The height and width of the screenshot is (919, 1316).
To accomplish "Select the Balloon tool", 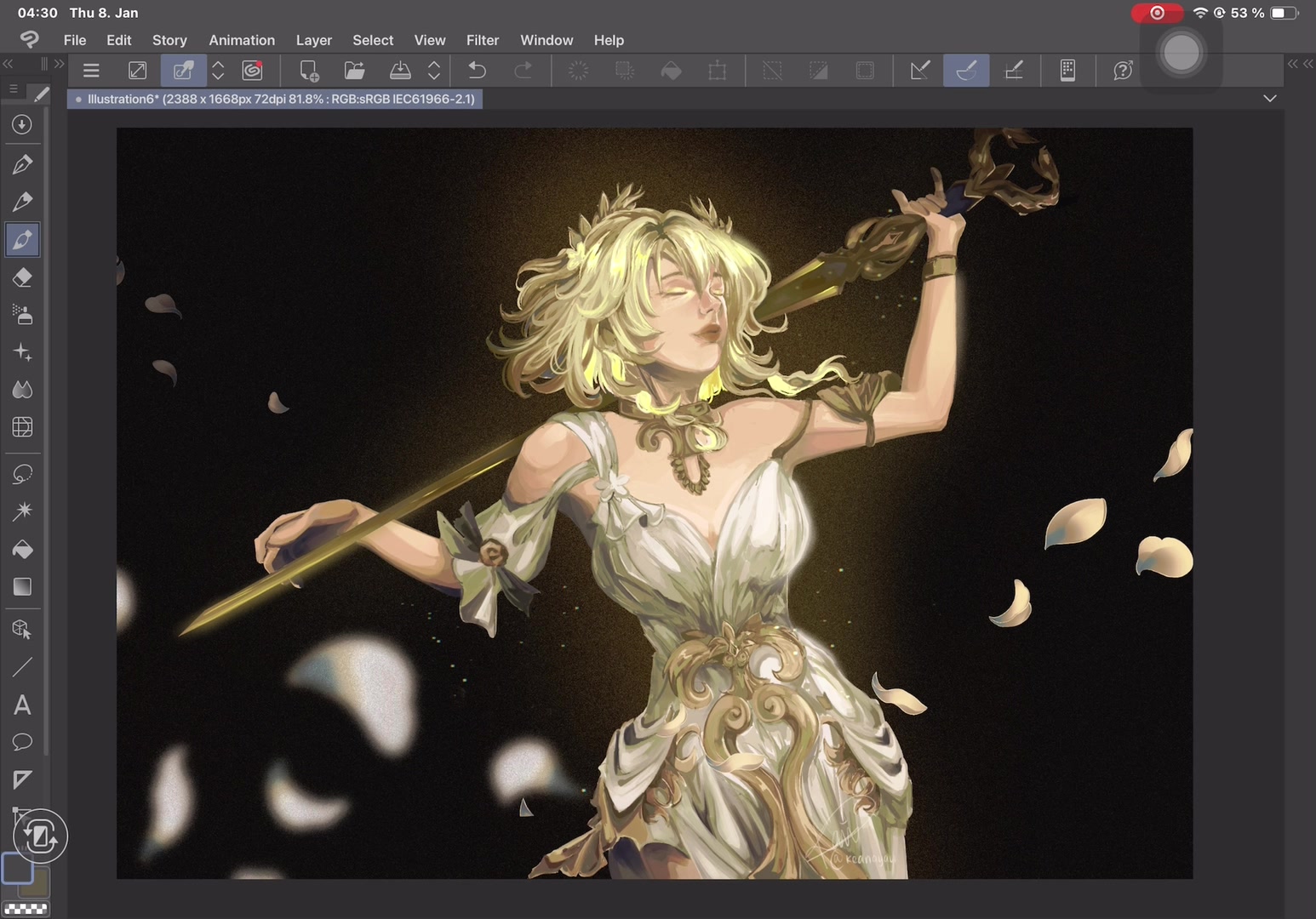I will click(x=22, y=742).
